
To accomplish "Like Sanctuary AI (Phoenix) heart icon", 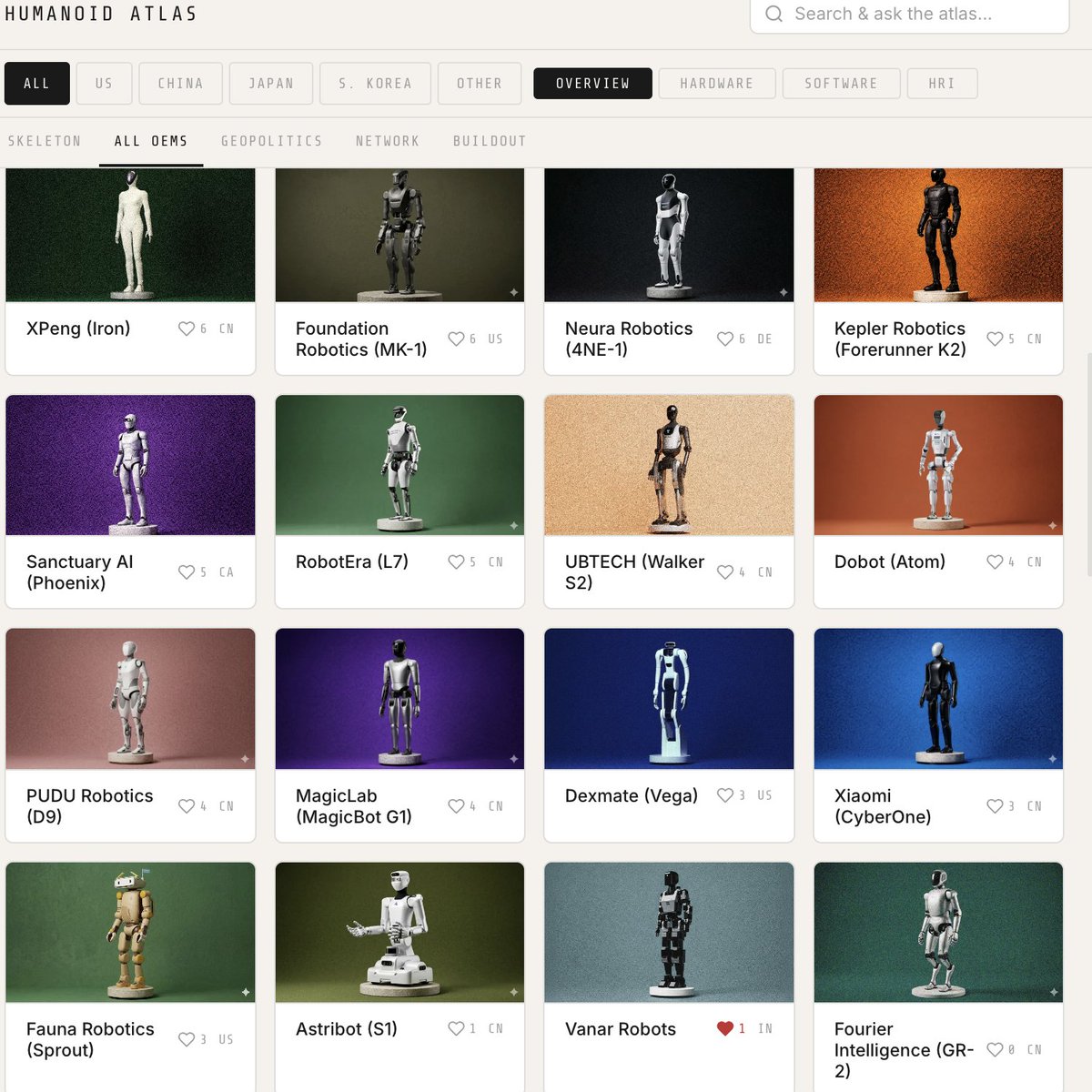I will coord(187,572).
